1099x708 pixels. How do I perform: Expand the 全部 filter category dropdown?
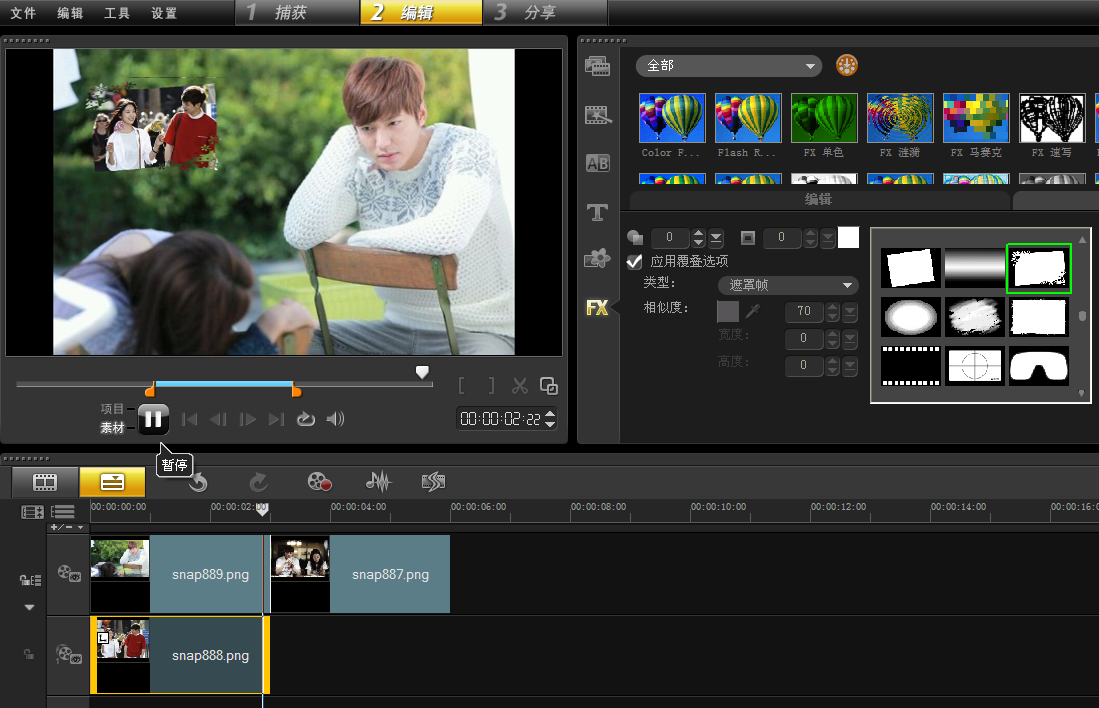[729, 66]
